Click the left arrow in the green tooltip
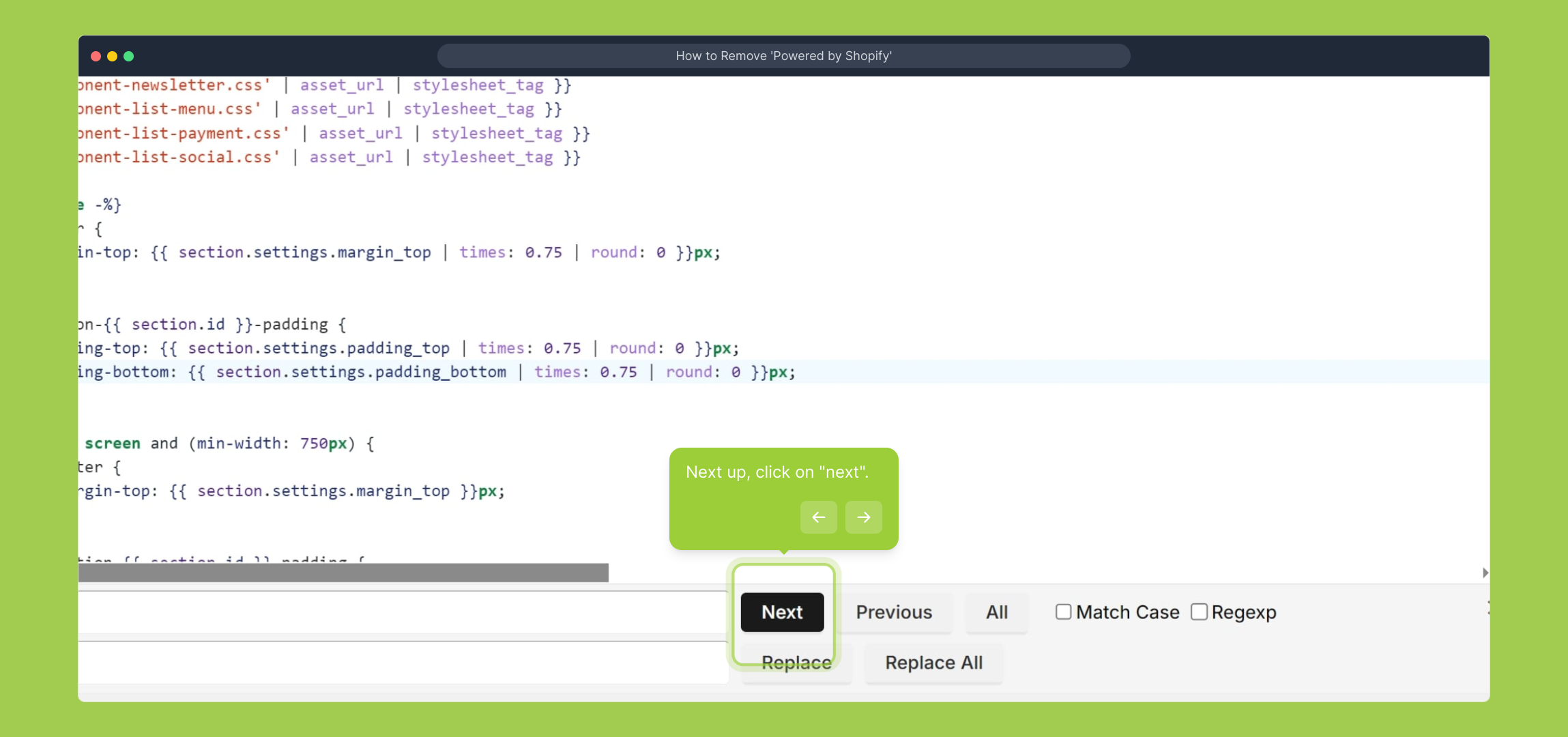This screenshot has width=1568, height=737. [x=818, y=517]
